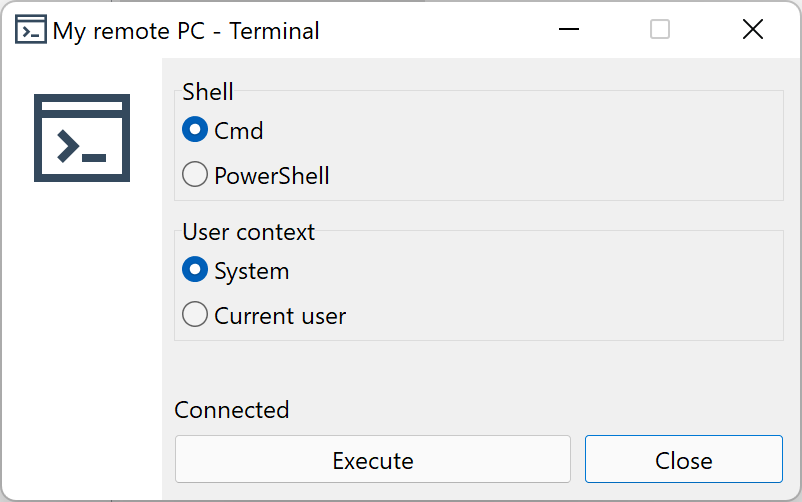Screen dimensions: 802x502
Task: Select the Cmd shell radio button
Action: [x=194, y=130]
